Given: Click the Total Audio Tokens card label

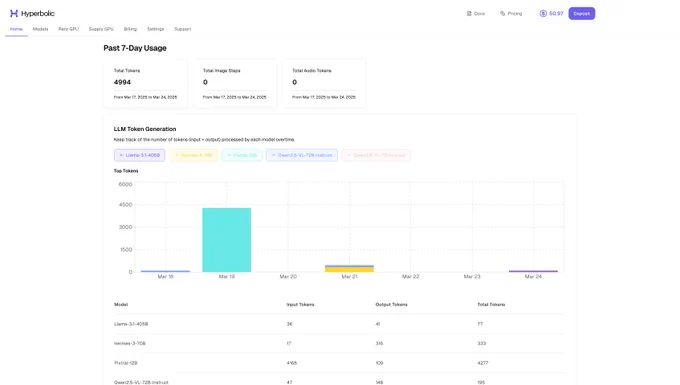Looking at the screenshot, I should coord(312,71).
